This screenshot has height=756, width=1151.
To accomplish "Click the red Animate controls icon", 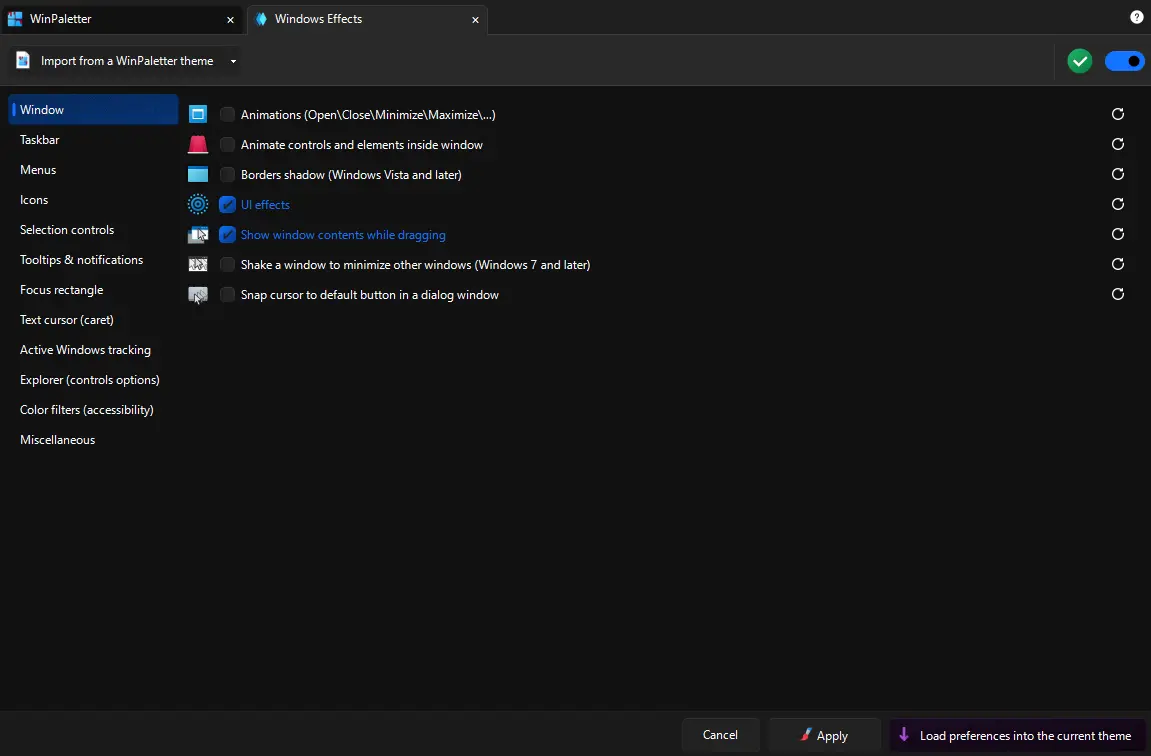I will coord(197,145).
